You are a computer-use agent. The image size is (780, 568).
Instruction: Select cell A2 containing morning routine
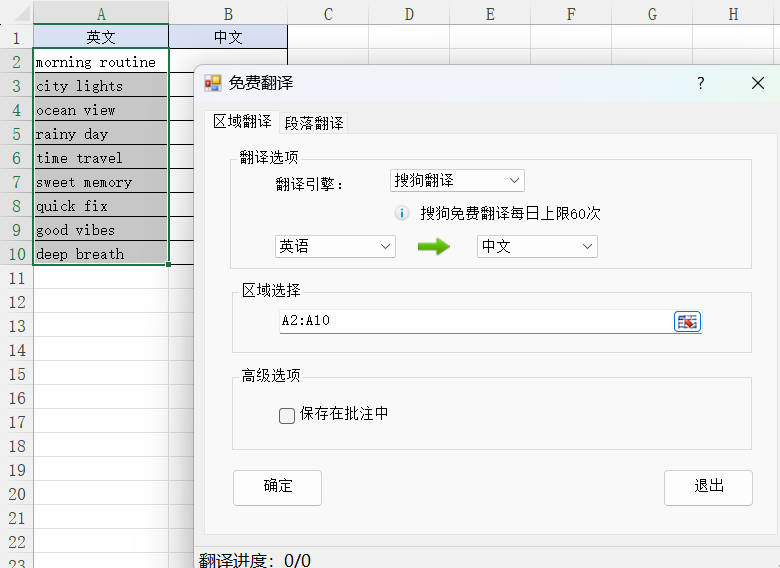[x=100, y=62]
